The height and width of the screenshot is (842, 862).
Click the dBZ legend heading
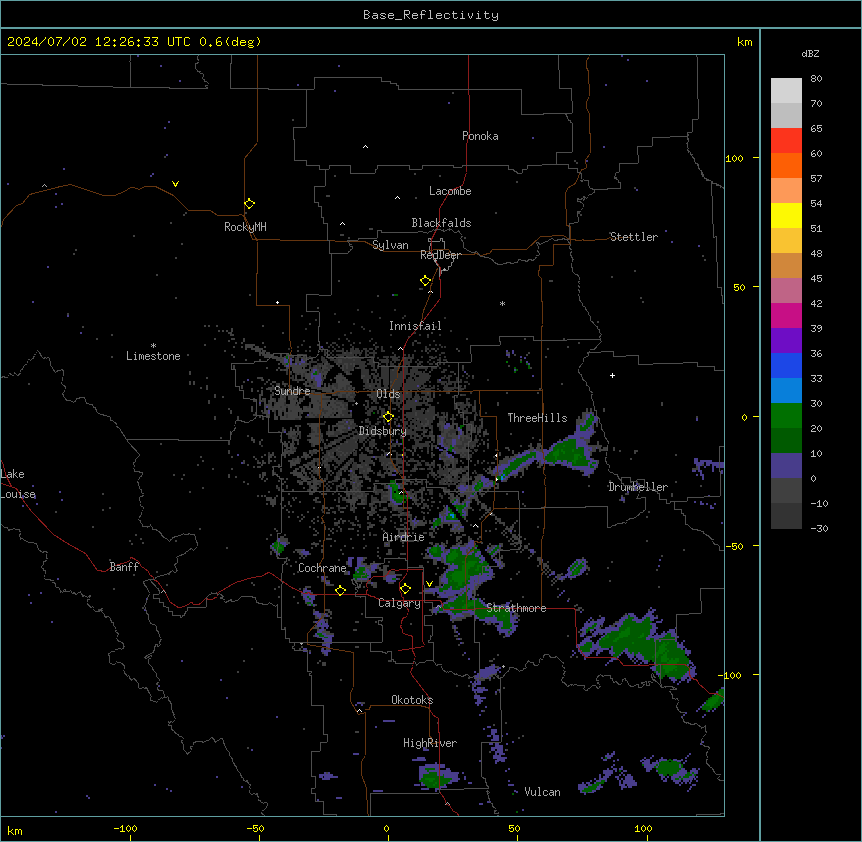tap(810, 53)
